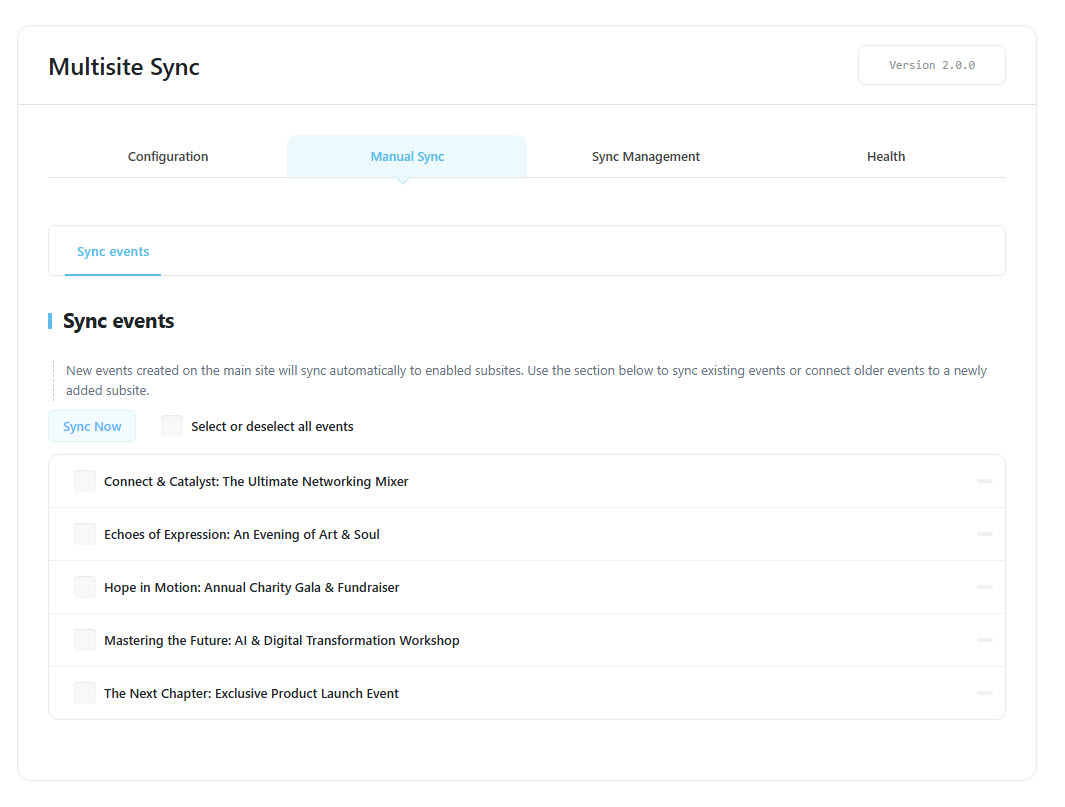Click 'Hope in Motion: Annual Charity Gala & Fundraiser' title

click(251, 588)
